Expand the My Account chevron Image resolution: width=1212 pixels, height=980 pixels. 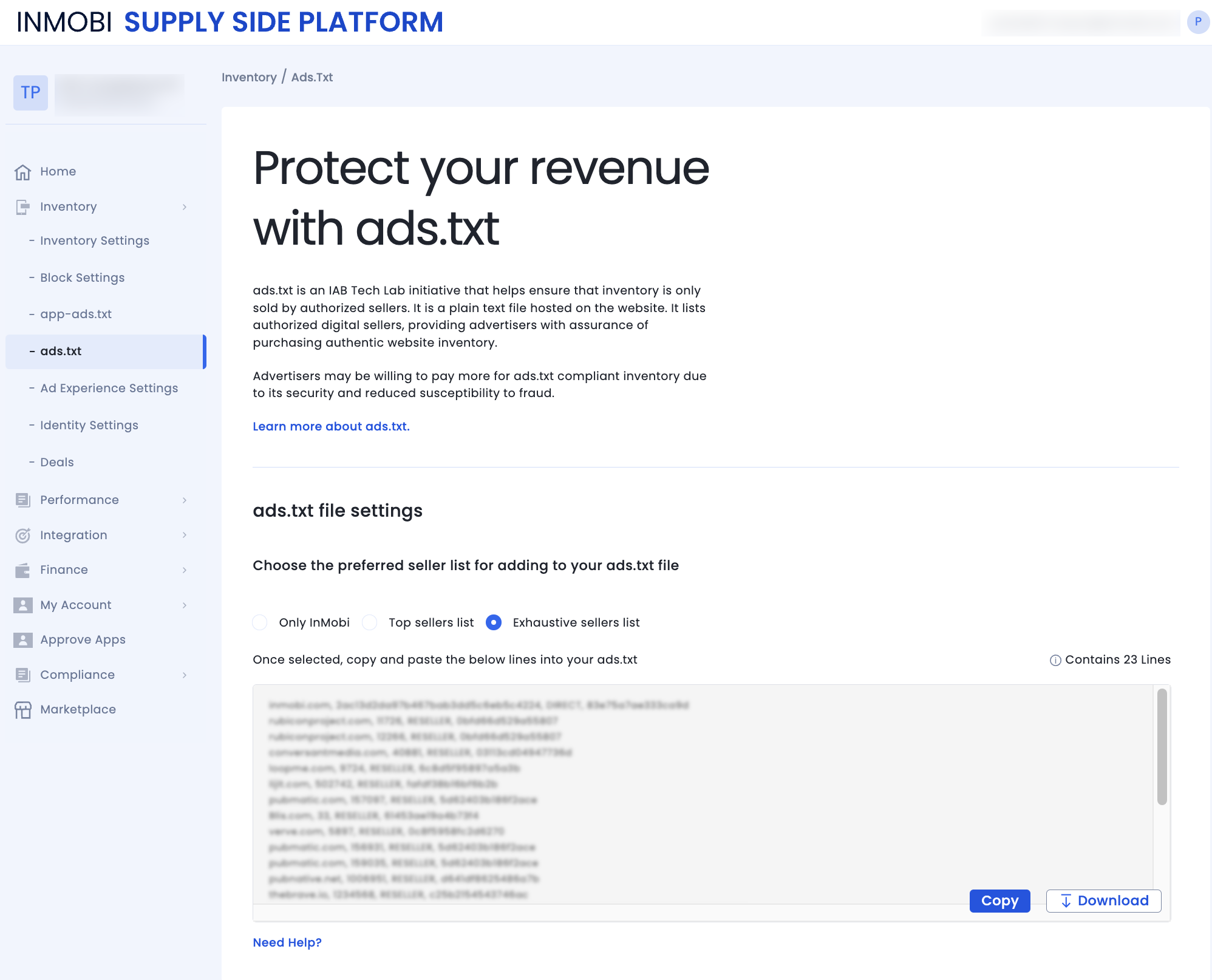185,605
